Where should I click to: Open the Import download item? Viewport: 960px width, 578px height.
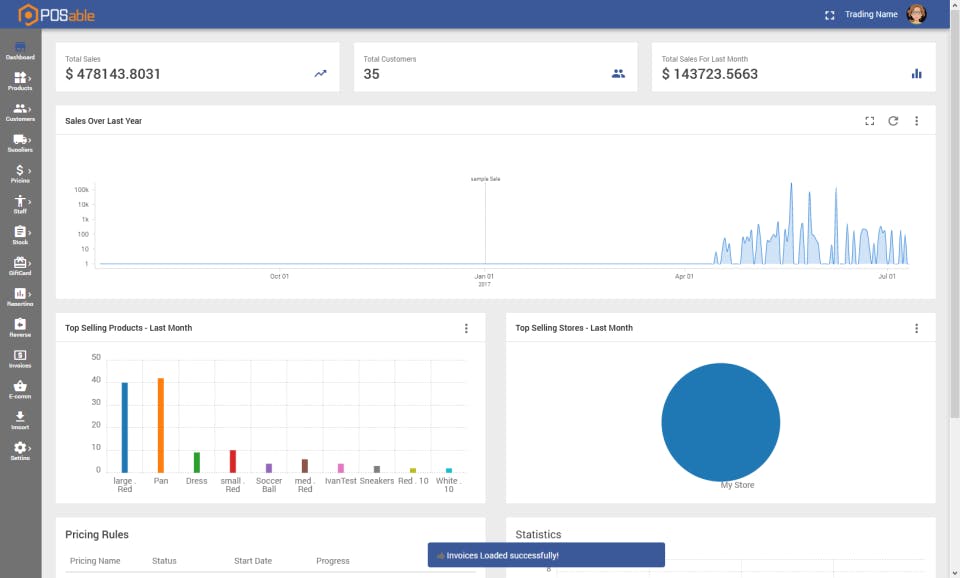20,421
